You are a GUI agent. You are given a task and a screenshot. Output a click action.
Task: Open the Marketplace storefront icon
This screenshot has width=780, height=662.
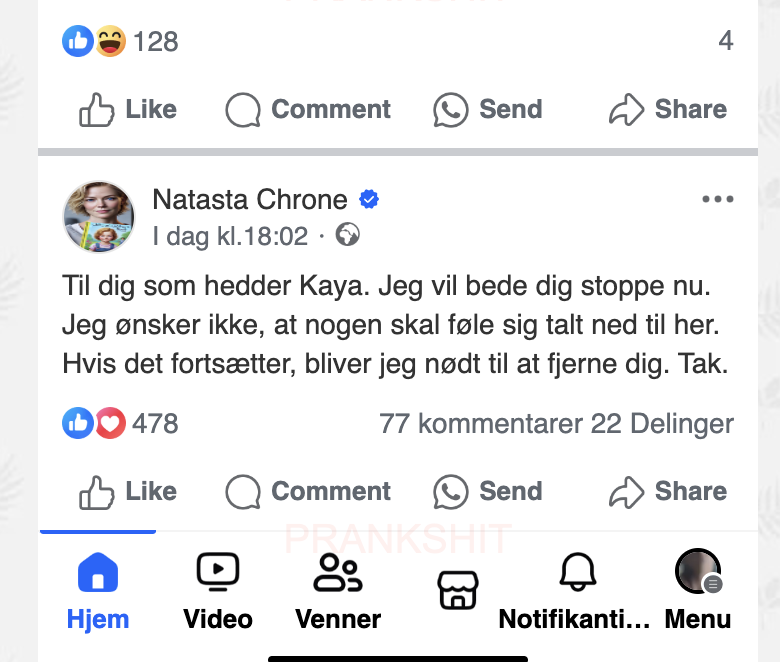[458, 590]
